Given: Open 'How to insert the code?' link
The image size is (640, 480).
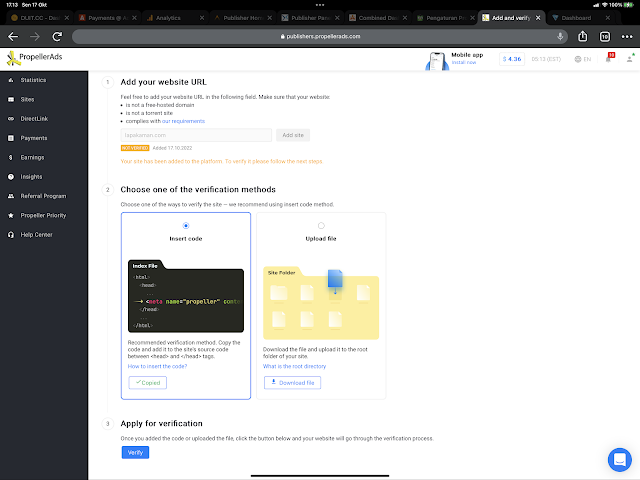Looking at the screenshot, I should click(x=157, y=367).
